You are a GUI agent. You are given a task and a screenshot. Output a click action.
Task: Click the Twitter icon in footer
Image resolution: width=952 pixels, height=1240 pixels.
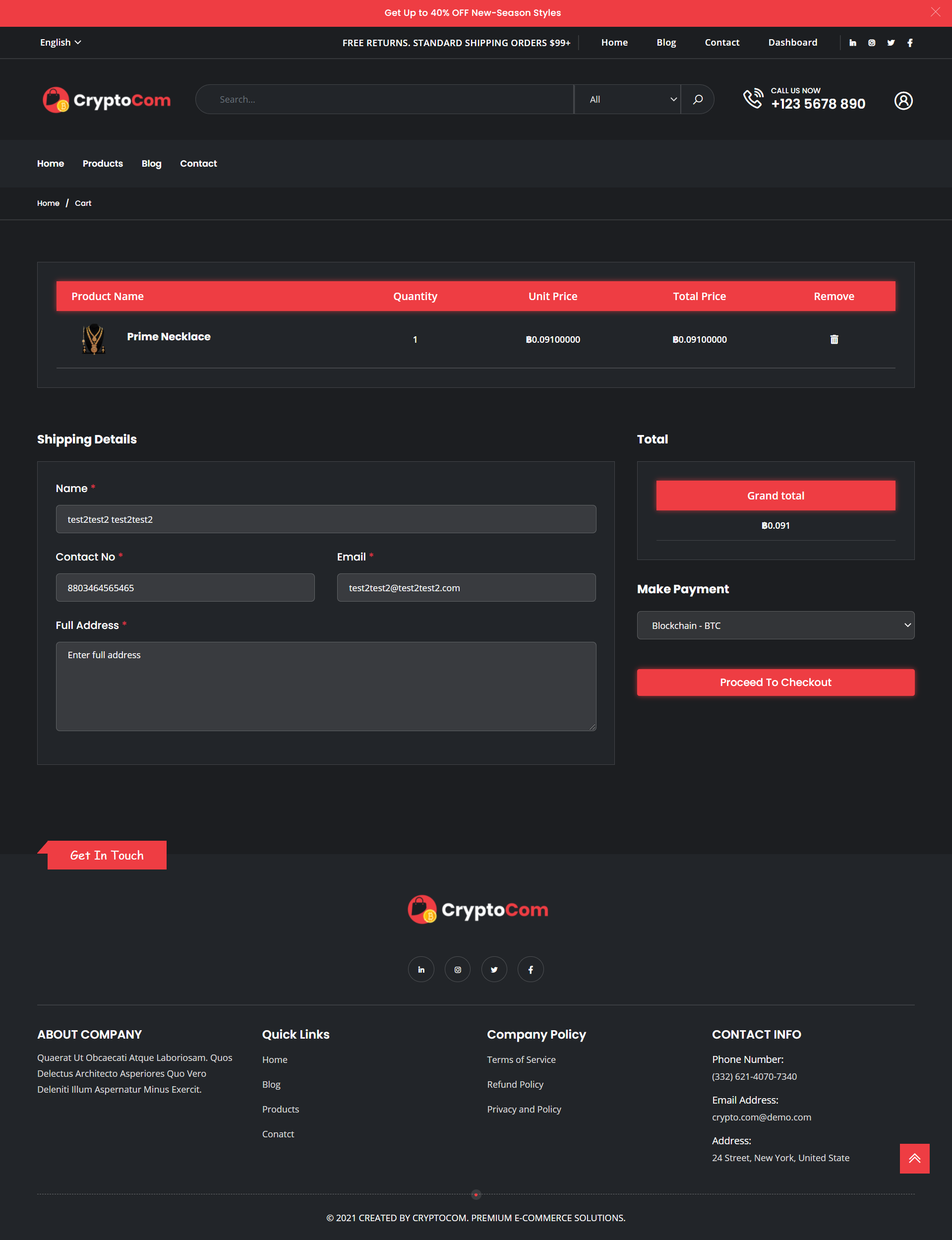click(x=494, y=970)
